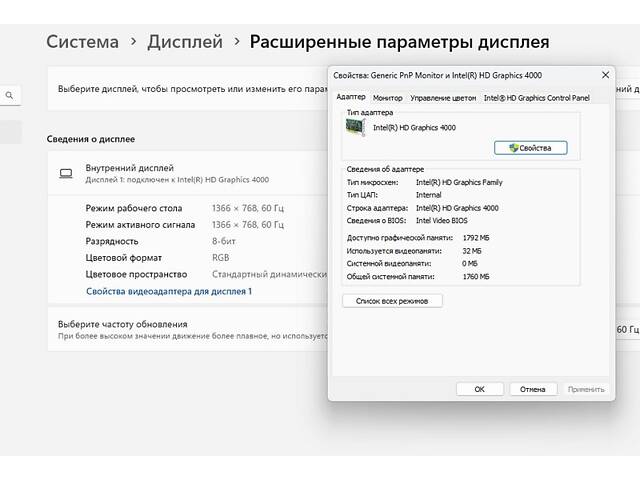Screen dimensions: 640x480
Task: Click the search magnifier icon in sidebar
Action: pos(10,96)
